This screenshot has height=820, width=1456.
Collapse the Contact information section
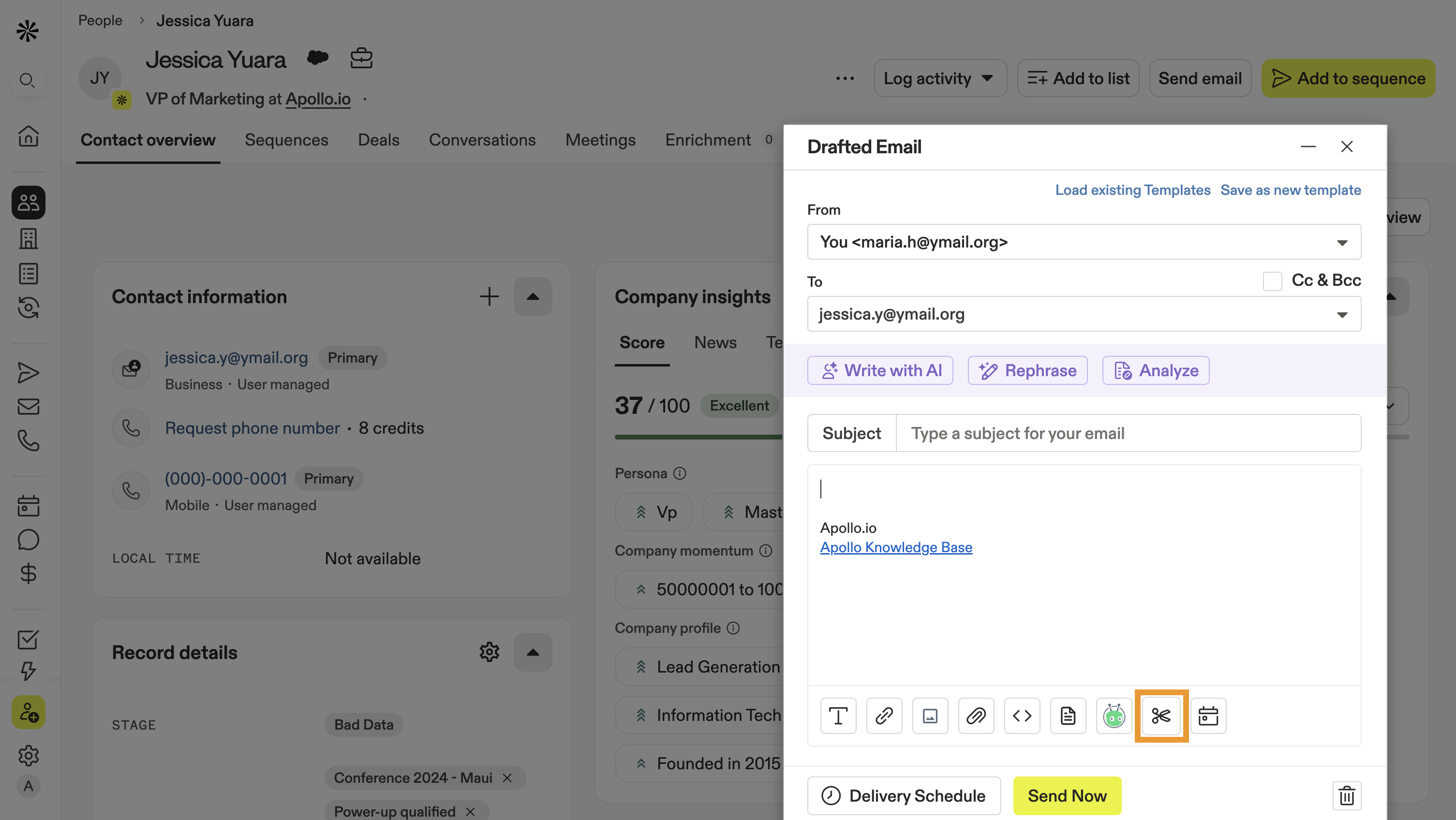533,296
